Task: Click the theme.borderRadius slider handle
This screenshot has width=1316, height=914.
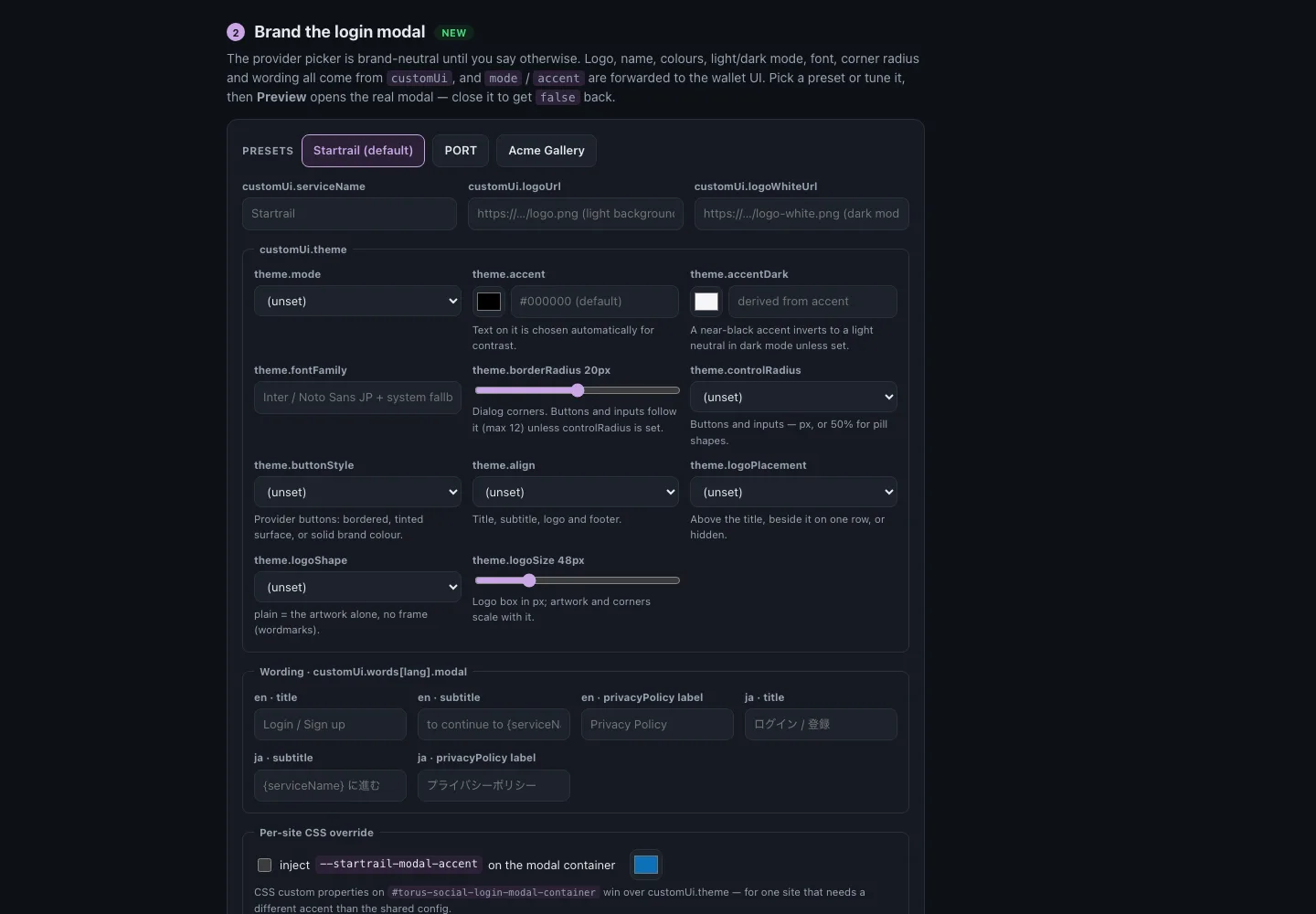Action: point(578,390)
